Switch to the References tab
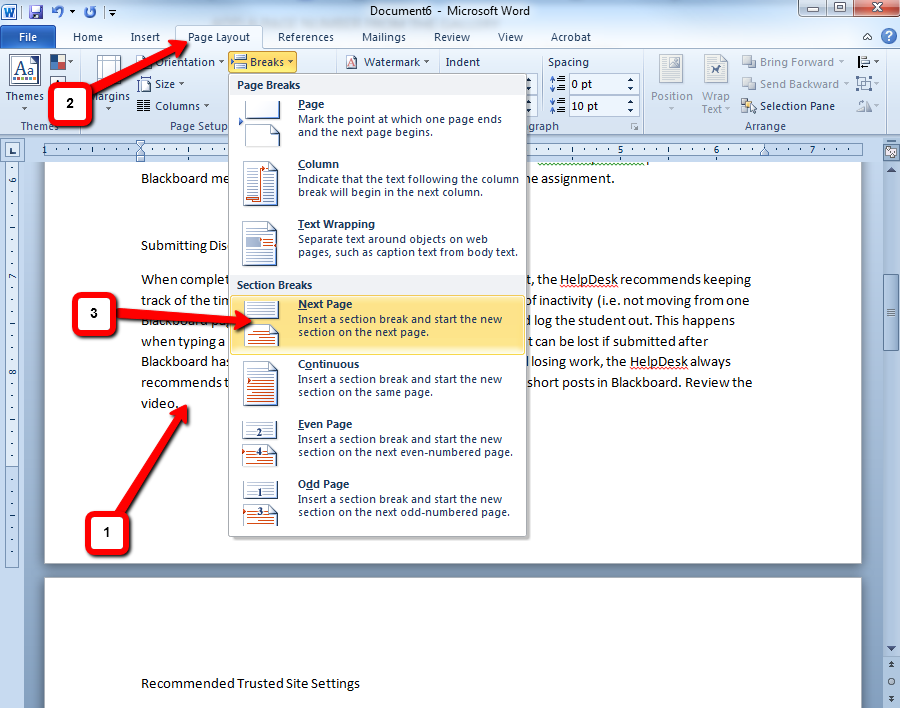 (305, 36)
